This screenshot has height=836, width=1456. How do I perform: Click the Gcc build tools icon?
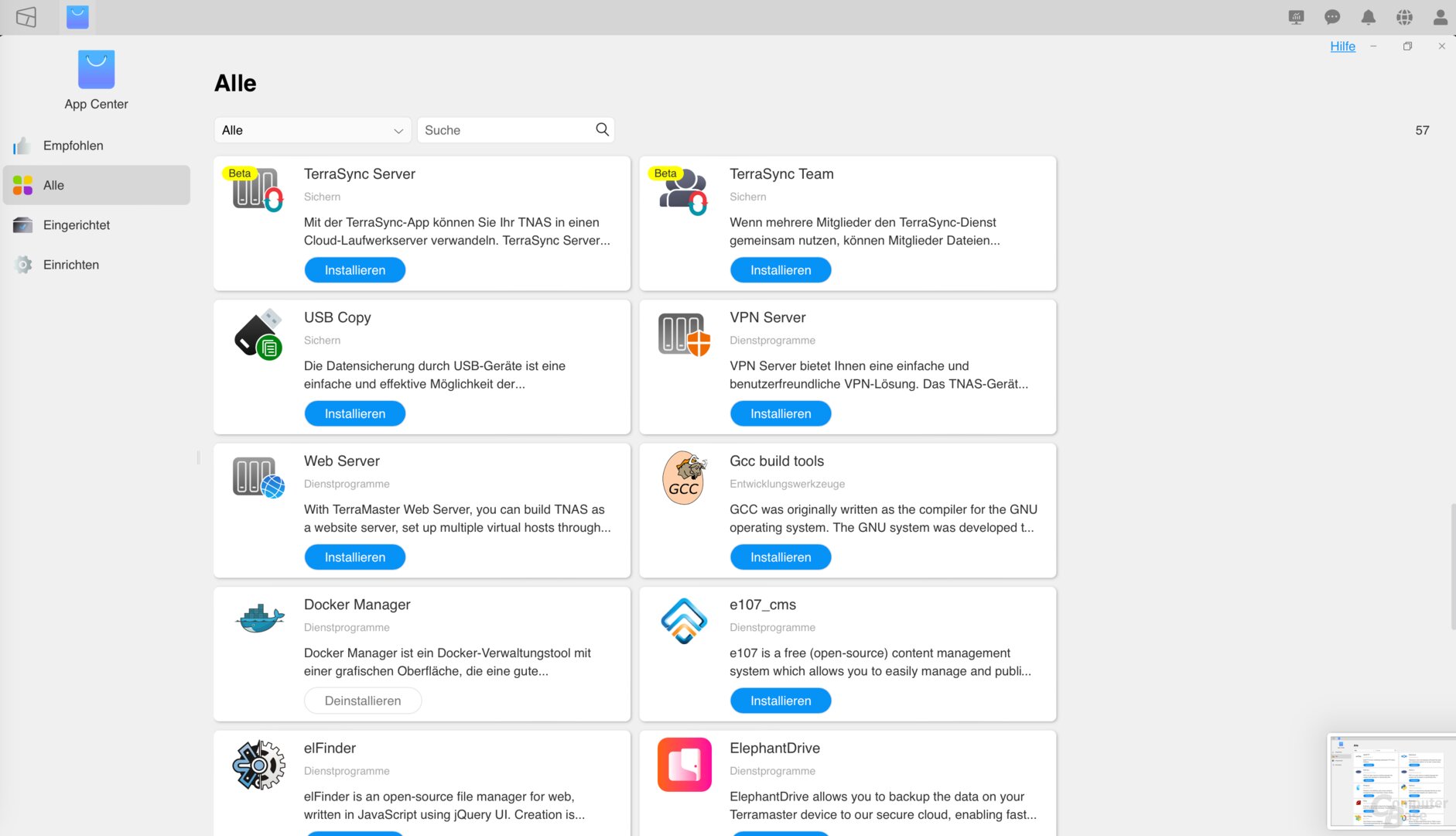(x=684, y=478)
